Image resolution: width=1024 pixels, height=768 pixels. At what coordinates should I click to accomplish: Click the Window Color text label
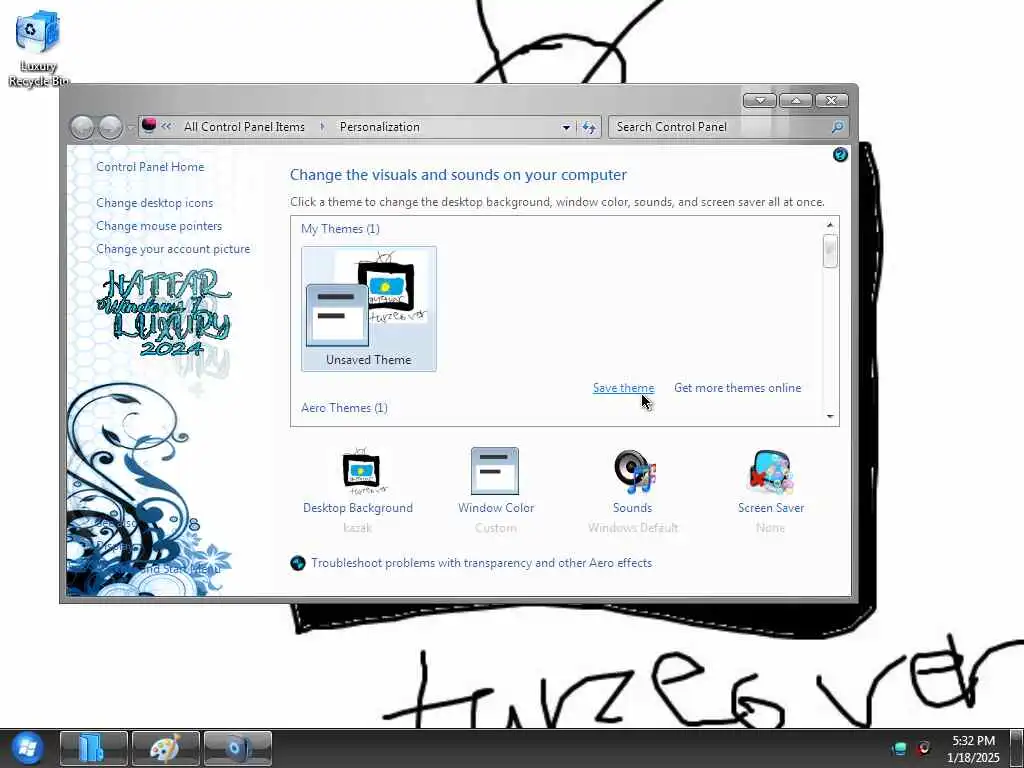coord(496,508)
